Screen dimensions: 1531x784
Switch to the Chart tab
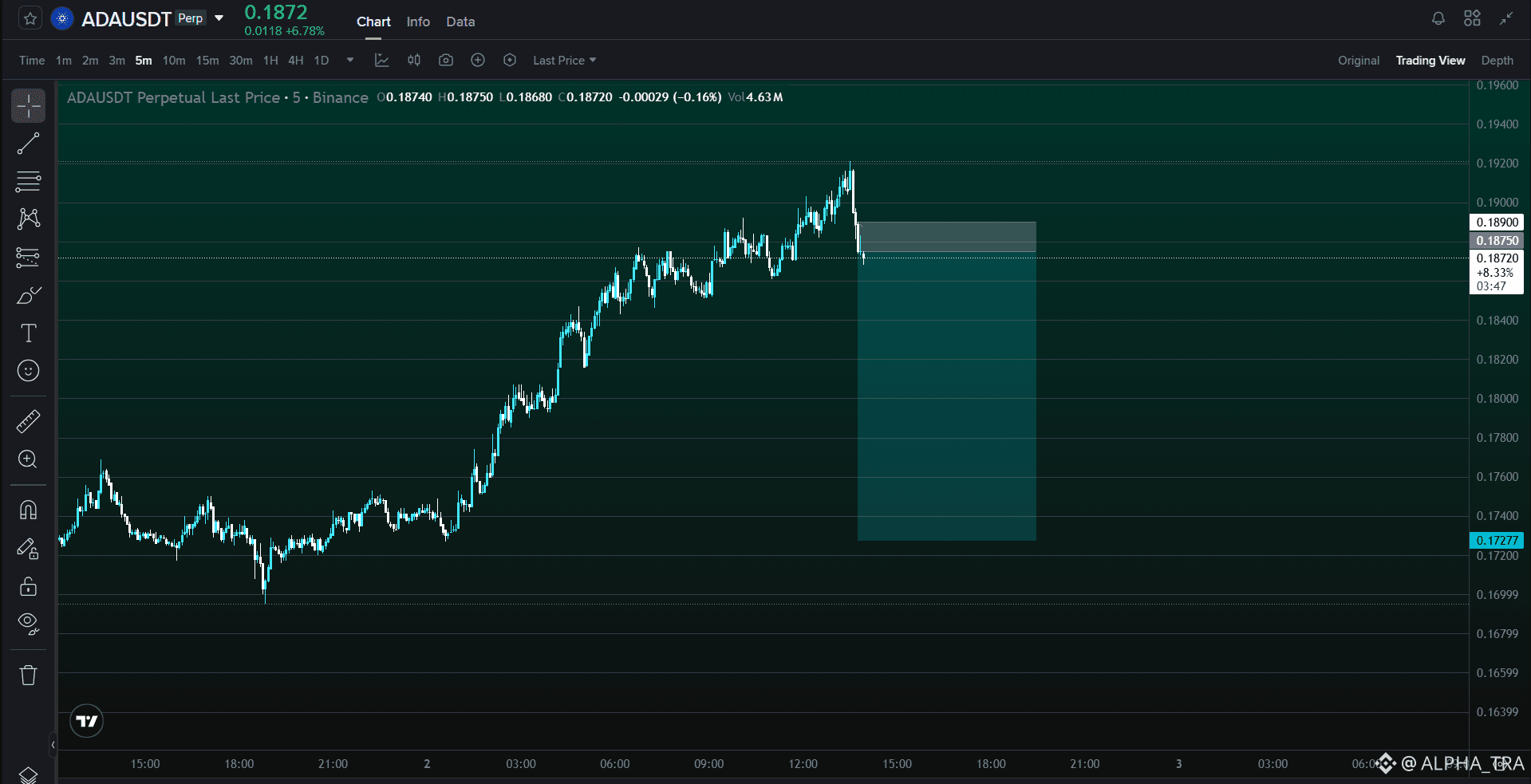pyautogui.click(x=373, y=22)
